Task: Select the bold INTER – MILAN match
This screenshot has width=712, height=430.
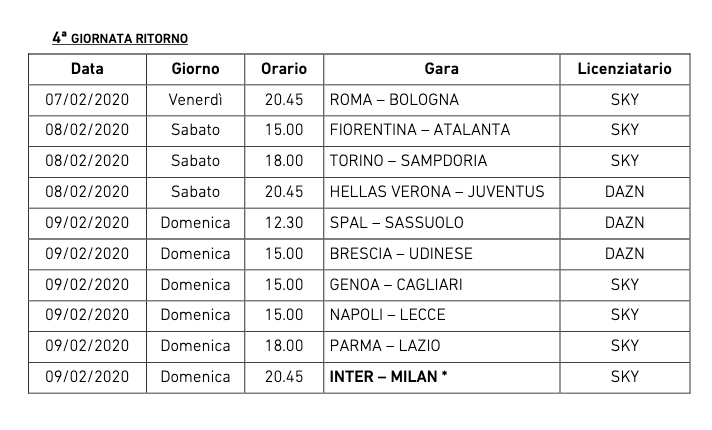Action: (387, 377)
